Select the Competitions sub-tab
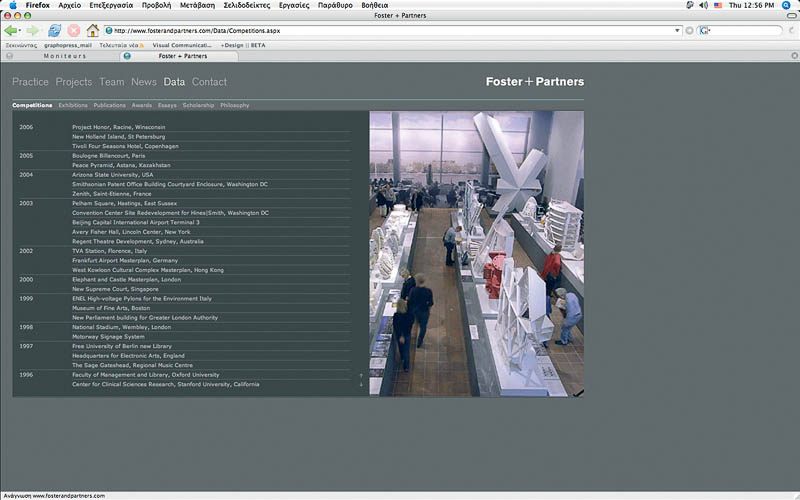This screenshot has width=800, height=500. click(x=32, y=105)
